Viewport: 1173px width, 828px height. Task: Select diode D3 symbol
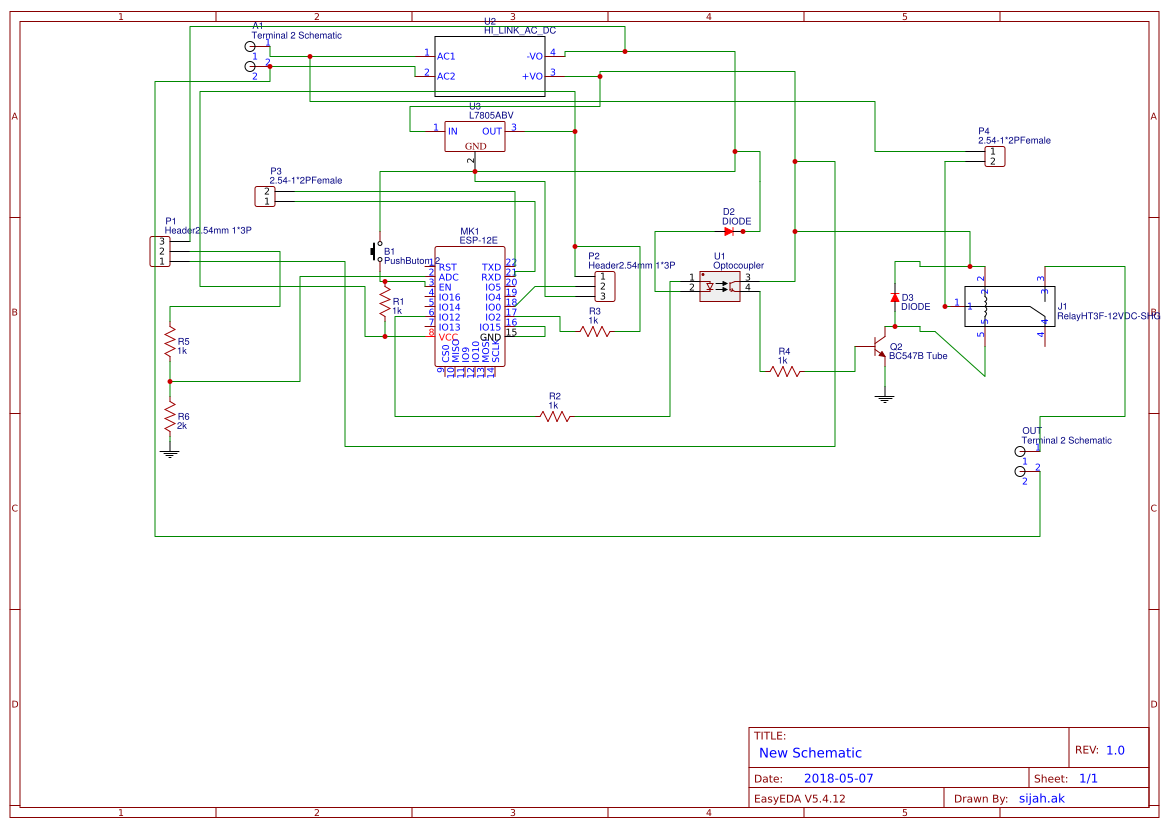895,297
